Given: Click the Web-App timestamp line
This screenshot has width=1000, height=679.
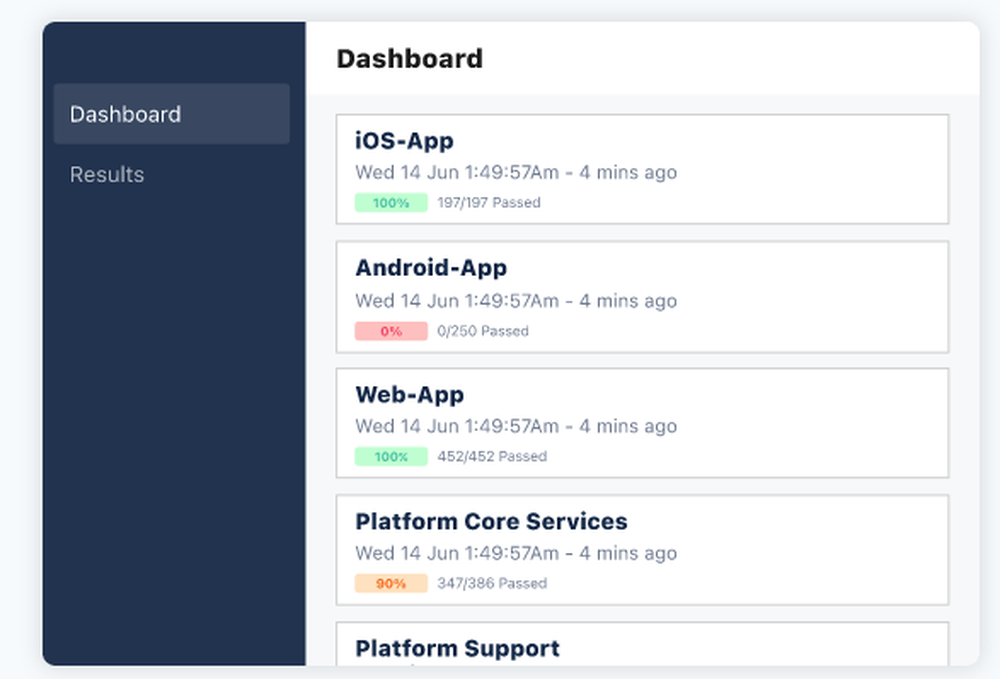Looking at the screenshot, I should pyautogui.click(x=516, y=426).
